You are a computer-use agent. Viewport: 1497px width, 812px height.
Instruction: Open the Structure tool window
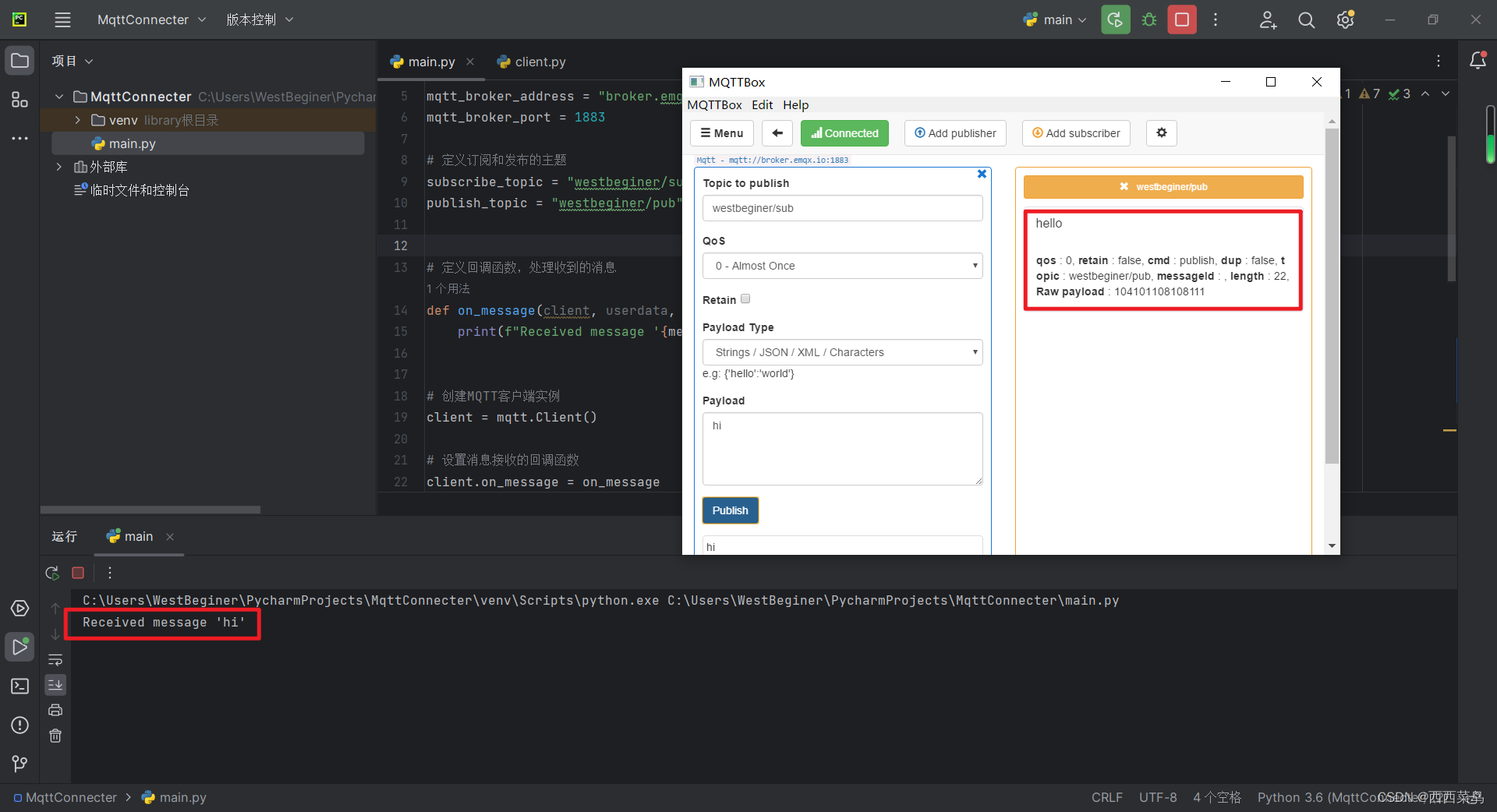click(19, 100)
